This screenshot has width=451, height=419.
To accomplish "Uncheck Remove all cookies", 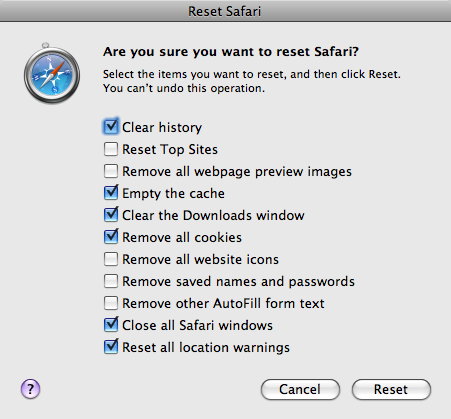I will point(111,237).
